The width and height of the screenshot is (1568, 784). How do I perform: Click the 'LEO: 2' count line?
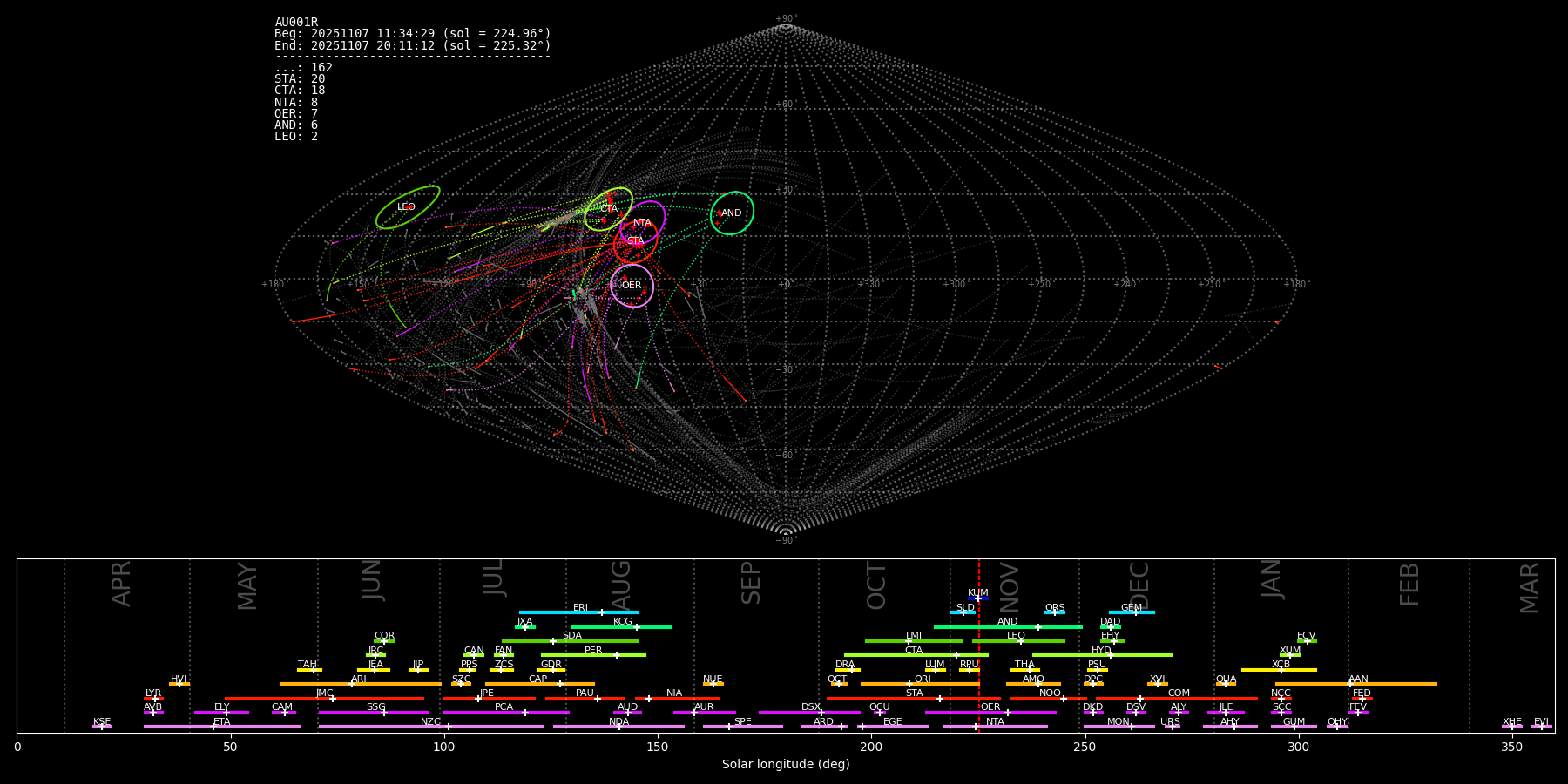296,137
